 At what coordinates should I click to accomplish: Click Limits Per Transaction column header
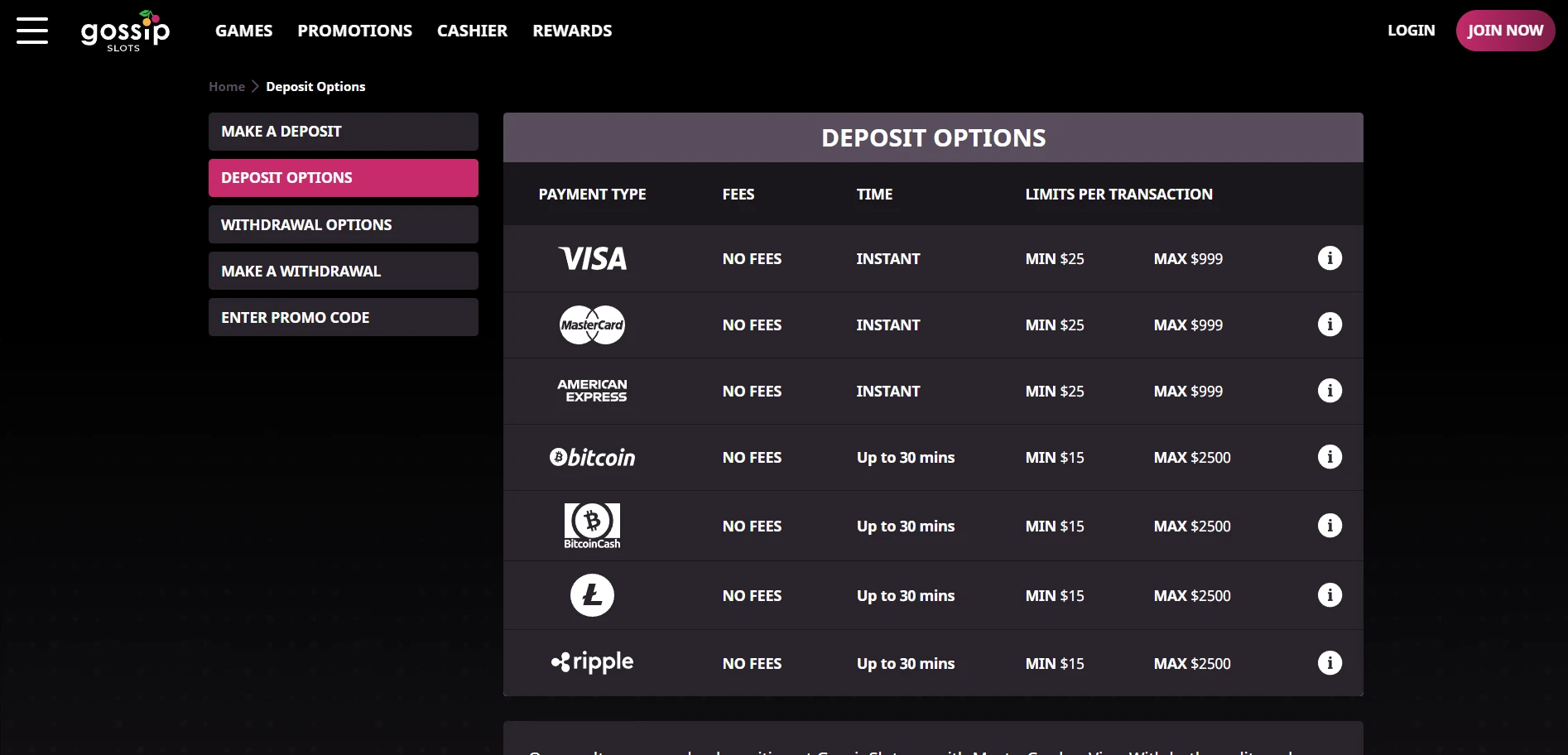click(1118, 194)
